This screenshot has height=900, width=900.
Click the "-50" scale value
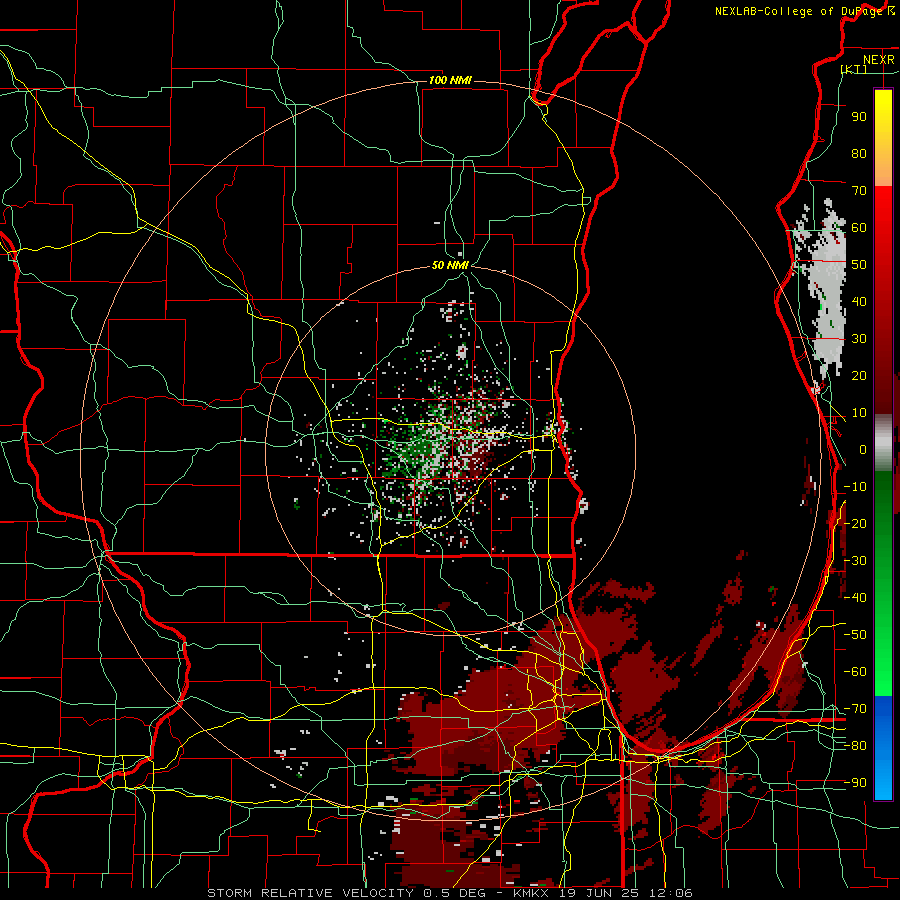click(855, 635)
